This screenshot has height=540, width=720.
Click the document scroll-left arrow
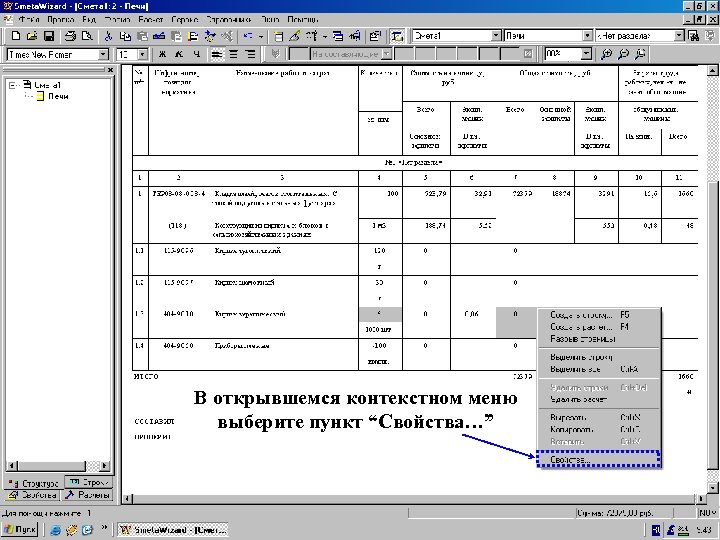point(127,498)
